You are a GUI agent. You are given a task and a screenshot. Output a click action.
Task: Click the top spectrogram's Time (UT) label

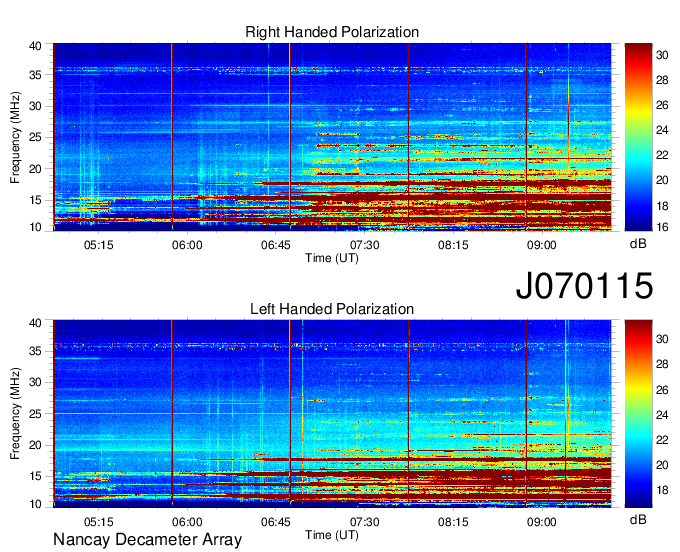coord(332,258)
